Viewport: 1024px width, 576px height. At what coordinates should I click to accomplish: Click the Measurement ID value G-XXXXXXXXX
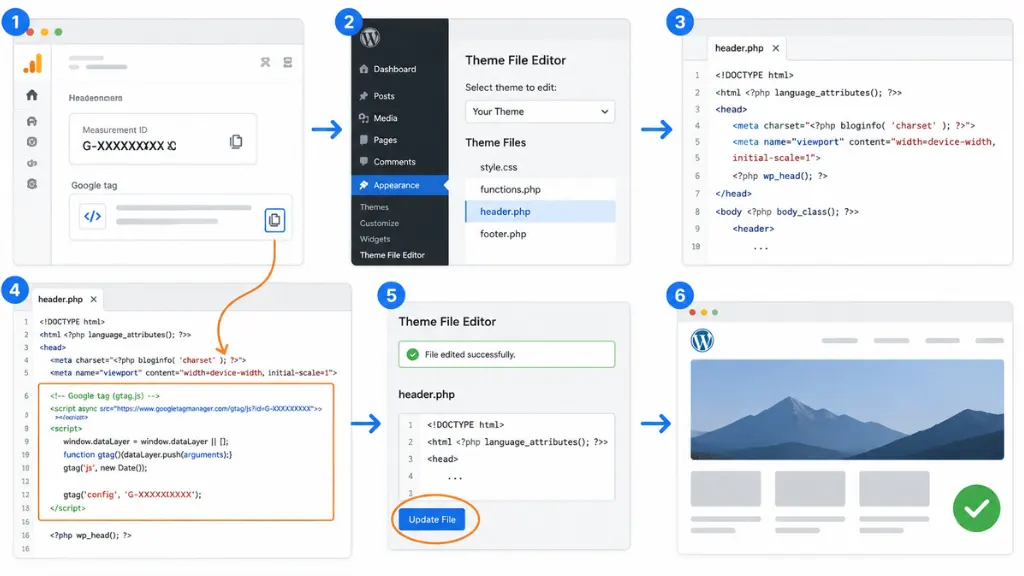tap(129, 146)
